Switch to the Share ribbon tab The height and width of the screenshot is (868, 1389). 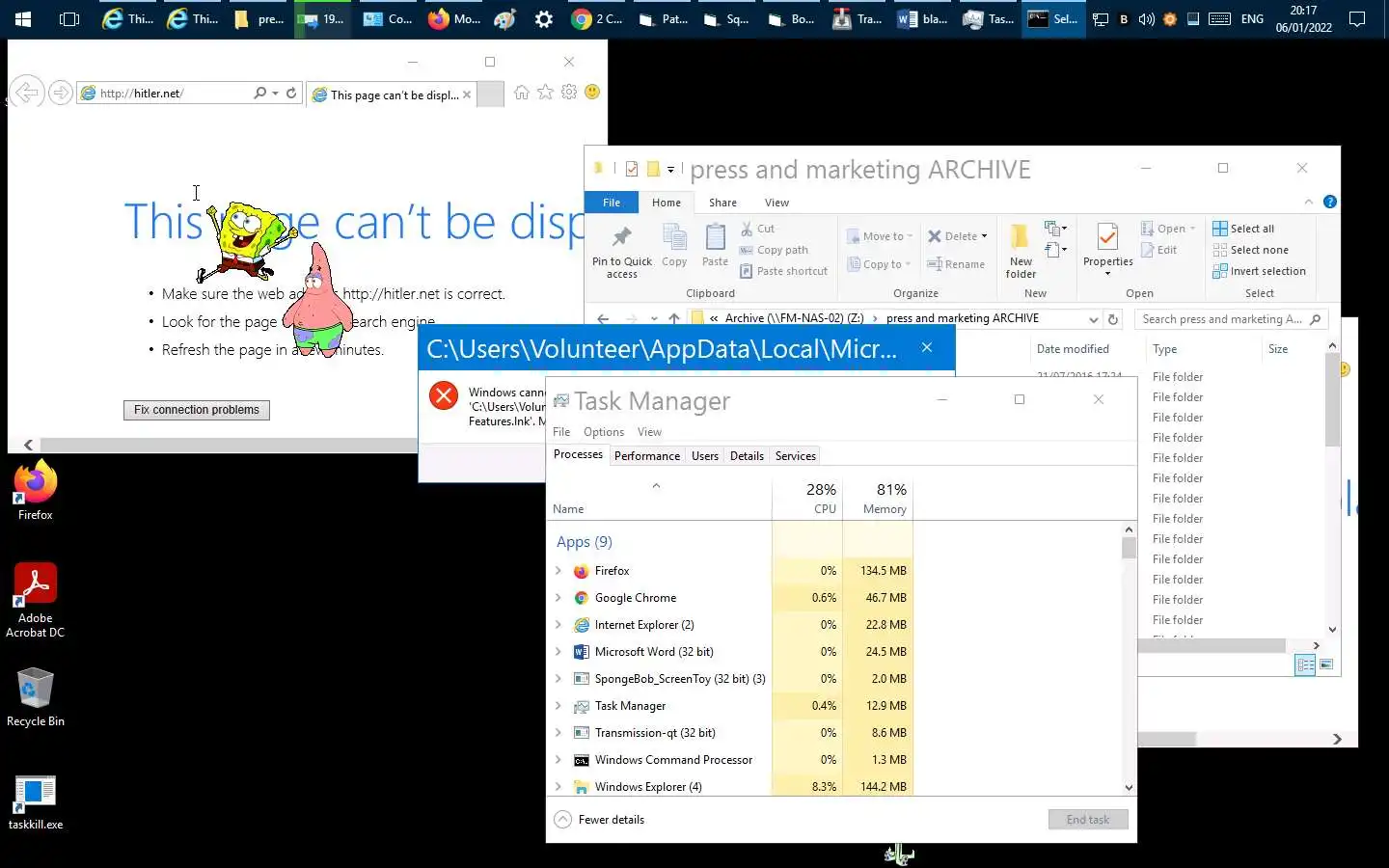[722, 203]
